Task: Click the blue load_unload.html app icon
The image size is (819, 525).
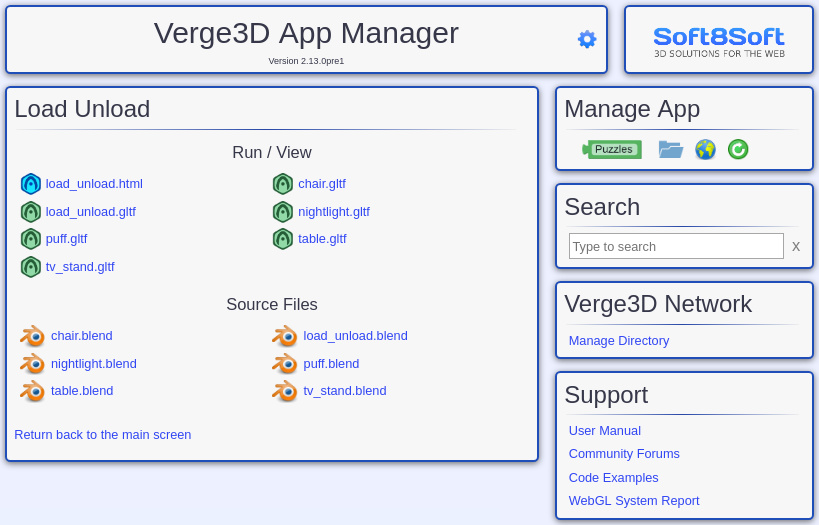Action: coord(31,184)
